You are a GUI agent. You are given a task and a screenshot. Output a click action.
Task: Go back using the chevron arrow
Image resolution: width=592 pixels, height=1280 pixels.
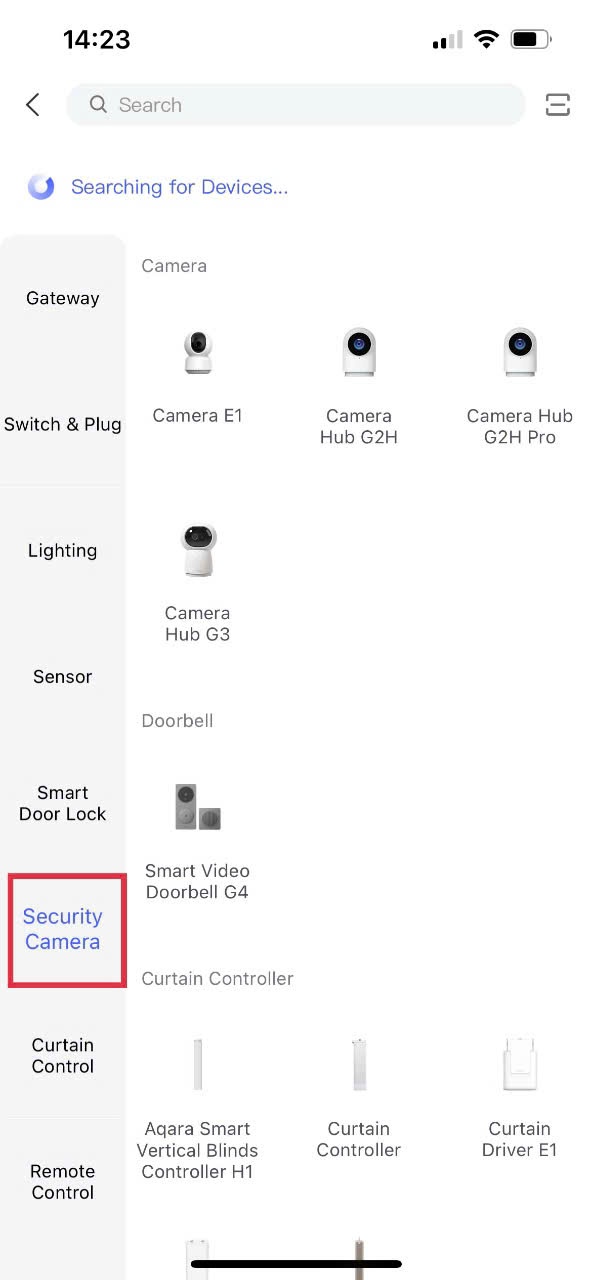pos(31,104)
